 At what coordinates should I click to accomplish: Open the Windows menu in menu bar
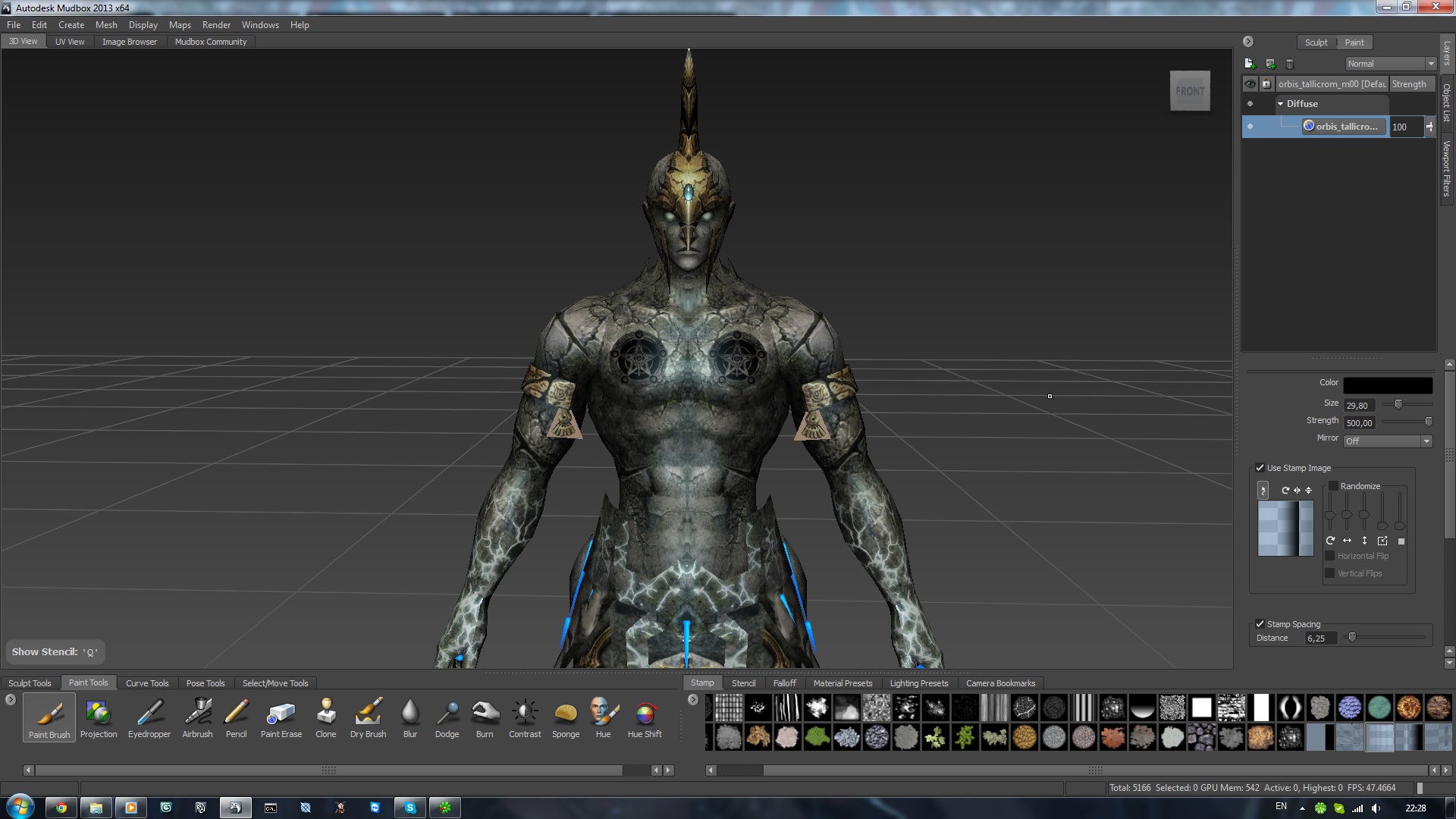260,25
